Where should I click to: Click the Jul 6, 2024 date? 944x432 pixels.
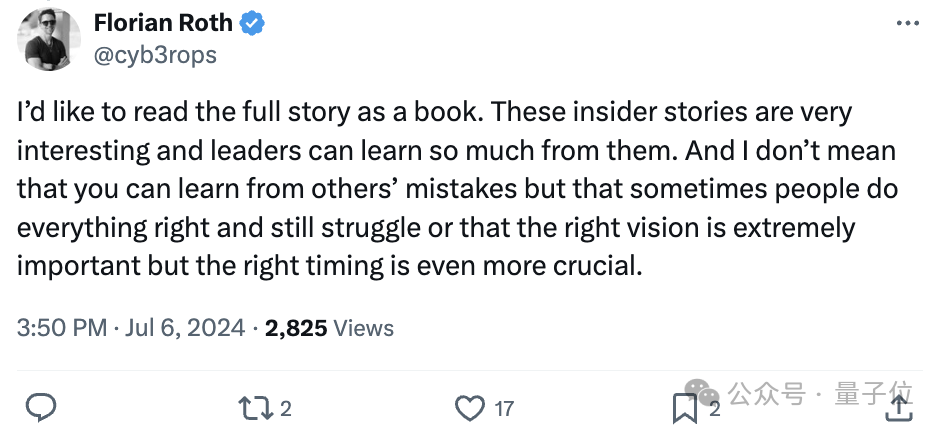click(x=187, y=328)
